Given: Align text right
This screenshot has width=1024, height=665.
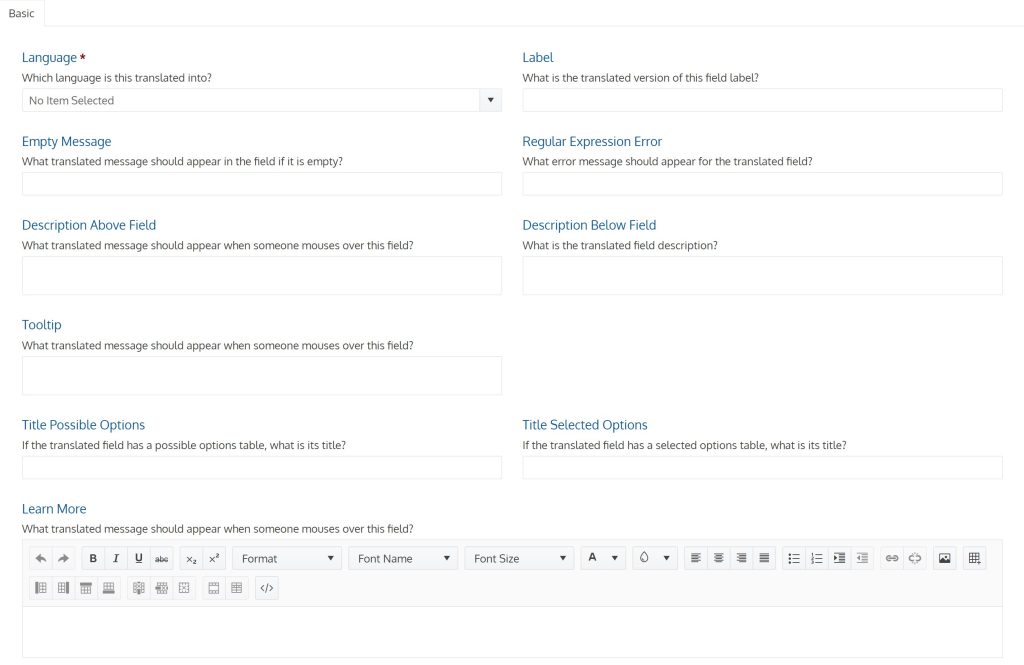Looking at the screenshot, I should 741,559.
